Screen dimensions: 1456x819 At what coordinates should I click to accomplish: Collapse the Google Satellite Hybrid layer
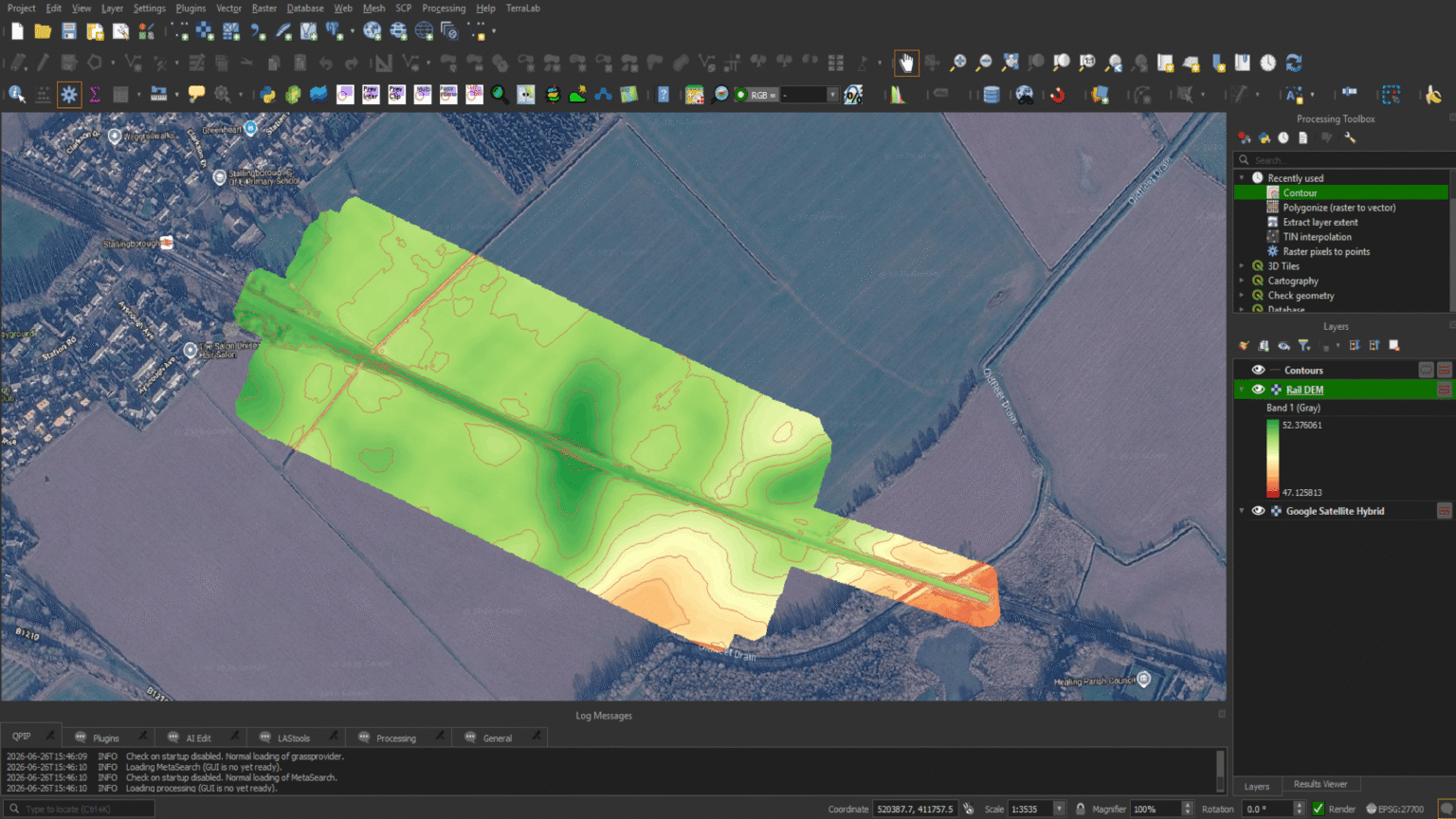1242,511
